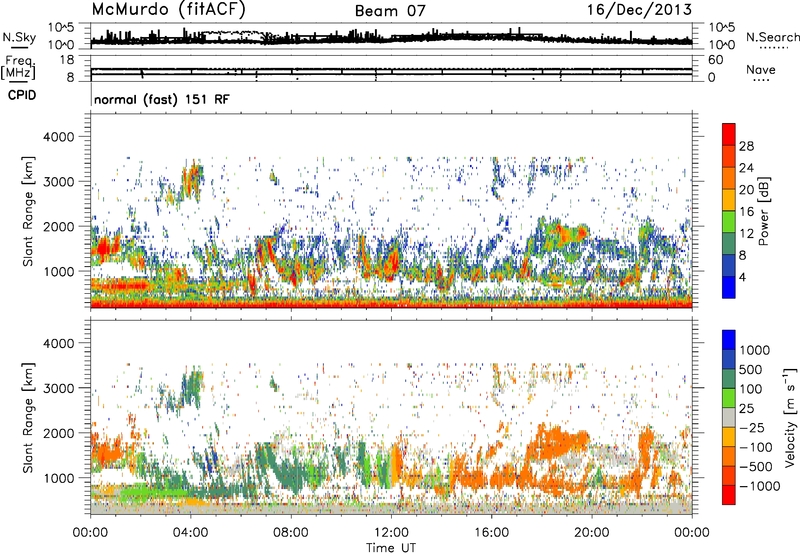Click the "4000" tick on the power panel
Screen dimensions: 800x554
(59, 137)
